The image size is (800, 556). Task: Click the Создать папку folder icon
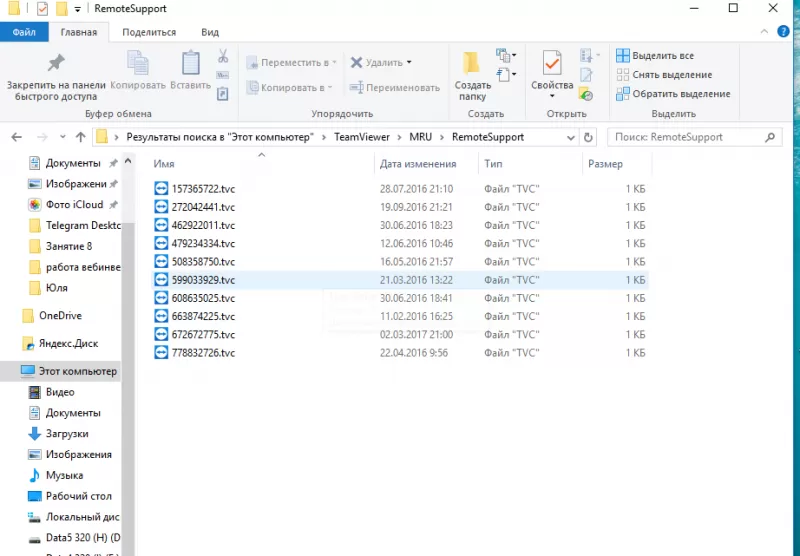pyautogui.click(x=471, y=63)
